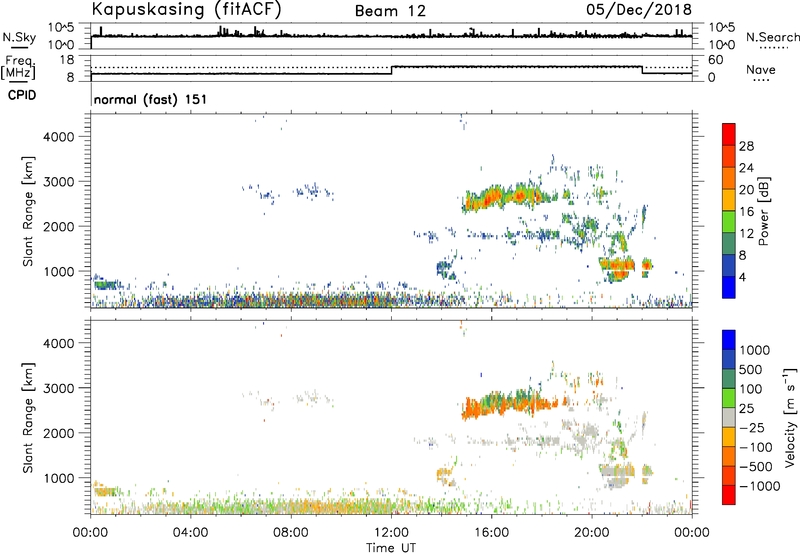Click the 'Kapuskasing (fitACF)' title text

point(186,9)
